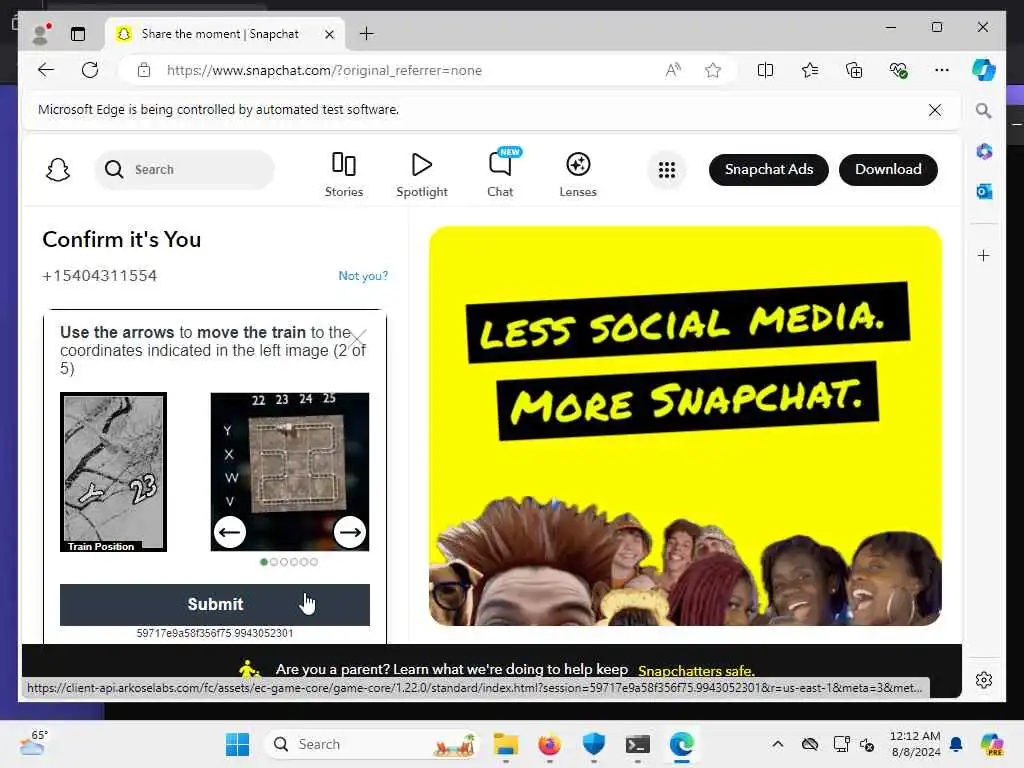Open the nine-dot apps grid menu
The image size is (1024, 768).
coord(667,170)
